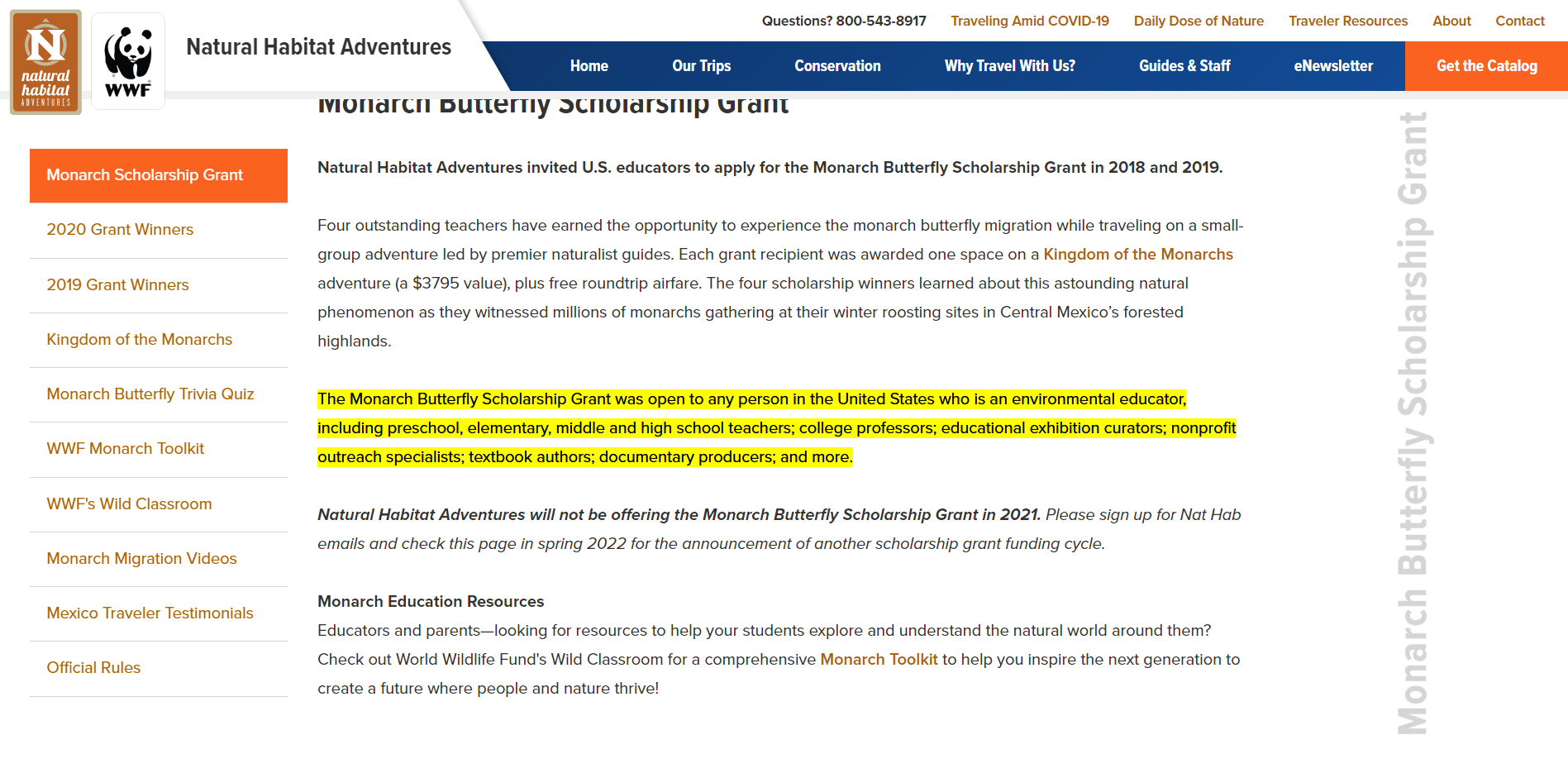Open the Home menu item
The width and height of the screenshot is (1568, 778).
point(589,66)
